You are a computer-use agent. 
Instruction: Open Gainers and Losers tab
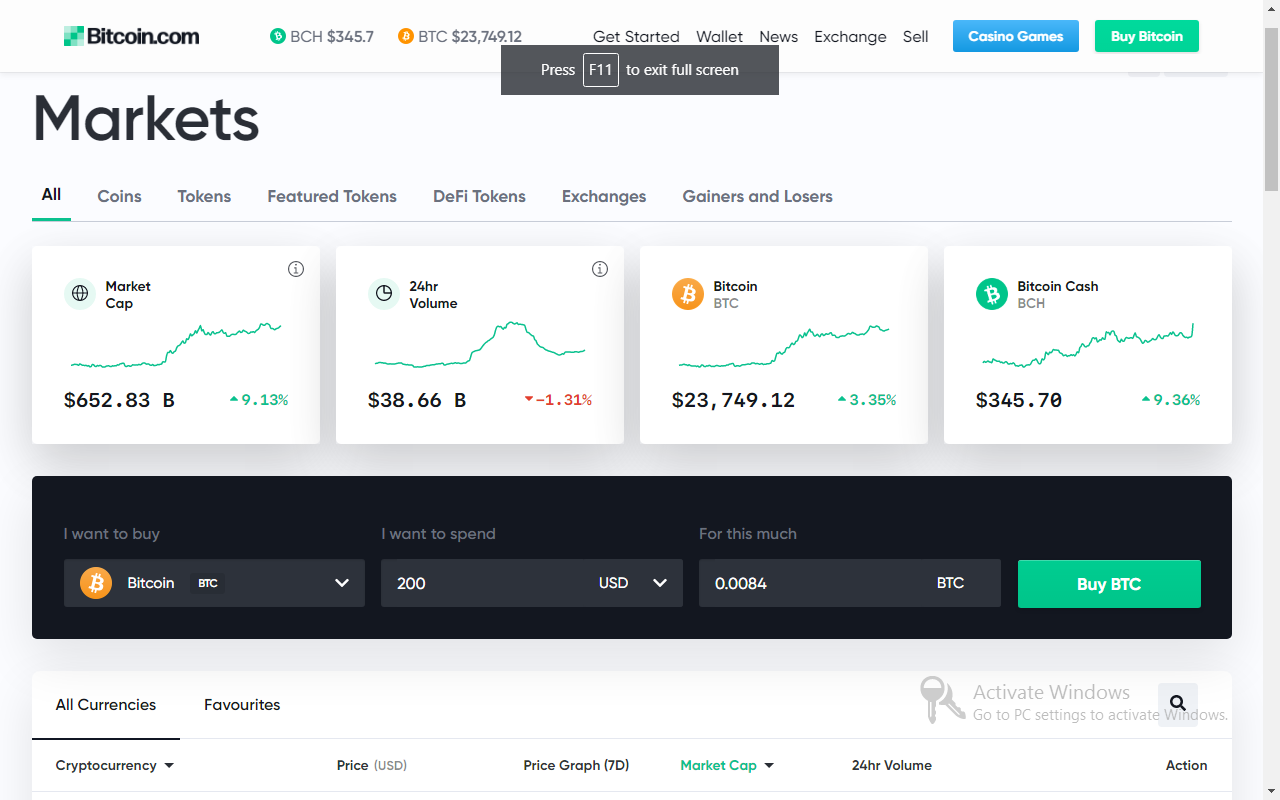pyautogui.click(x=758, y=196)
